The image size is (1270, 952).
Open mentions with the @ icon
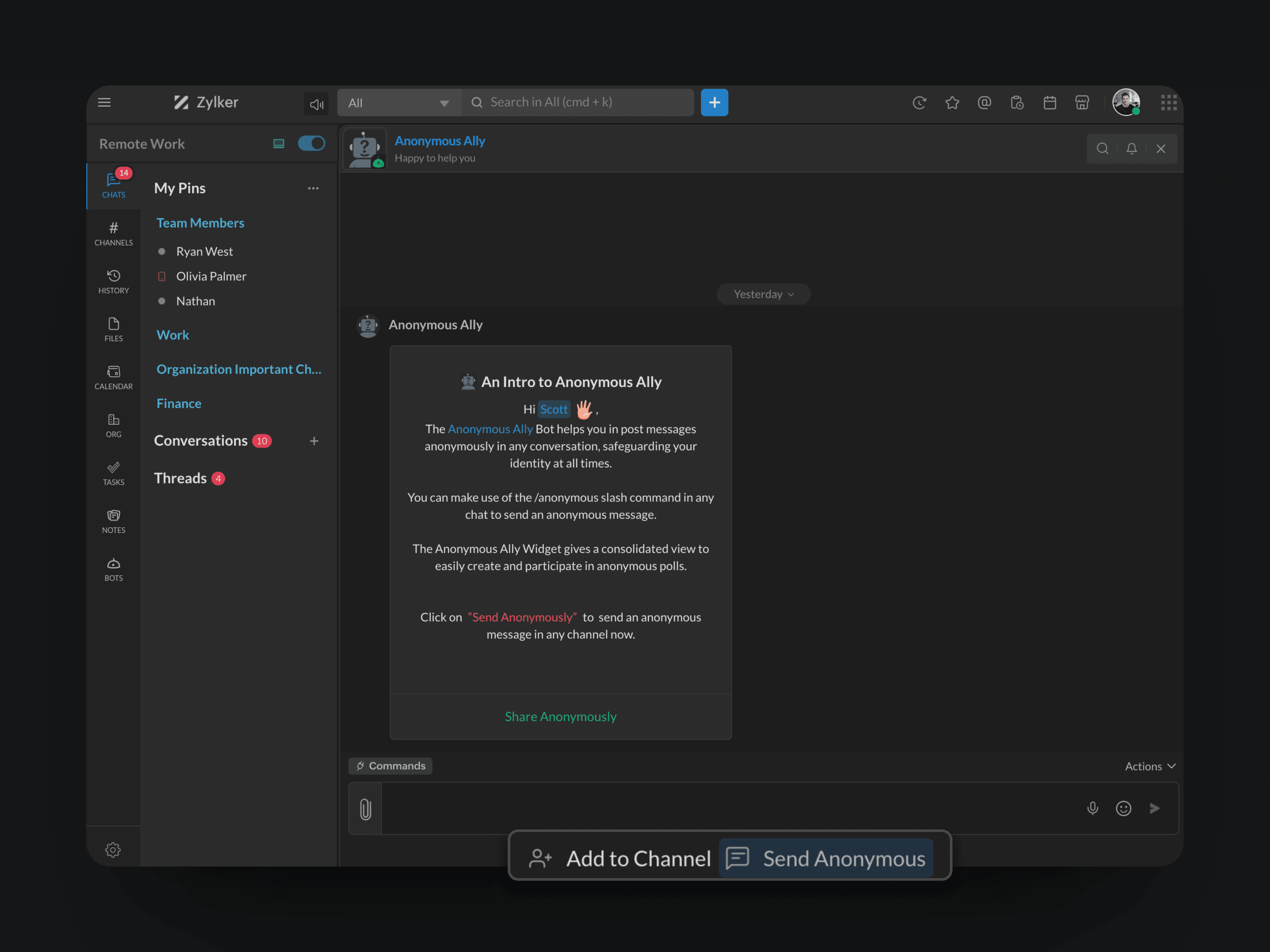[984, 103]
